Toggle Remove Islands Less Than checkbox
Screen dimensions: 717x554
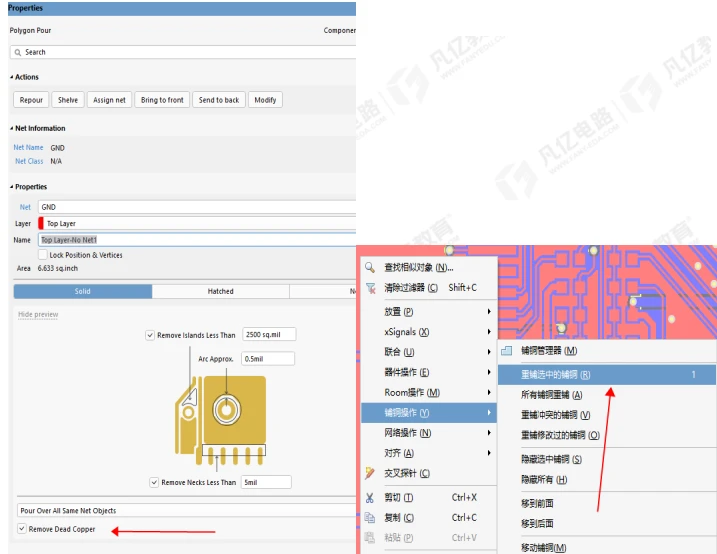click(150, 335)
